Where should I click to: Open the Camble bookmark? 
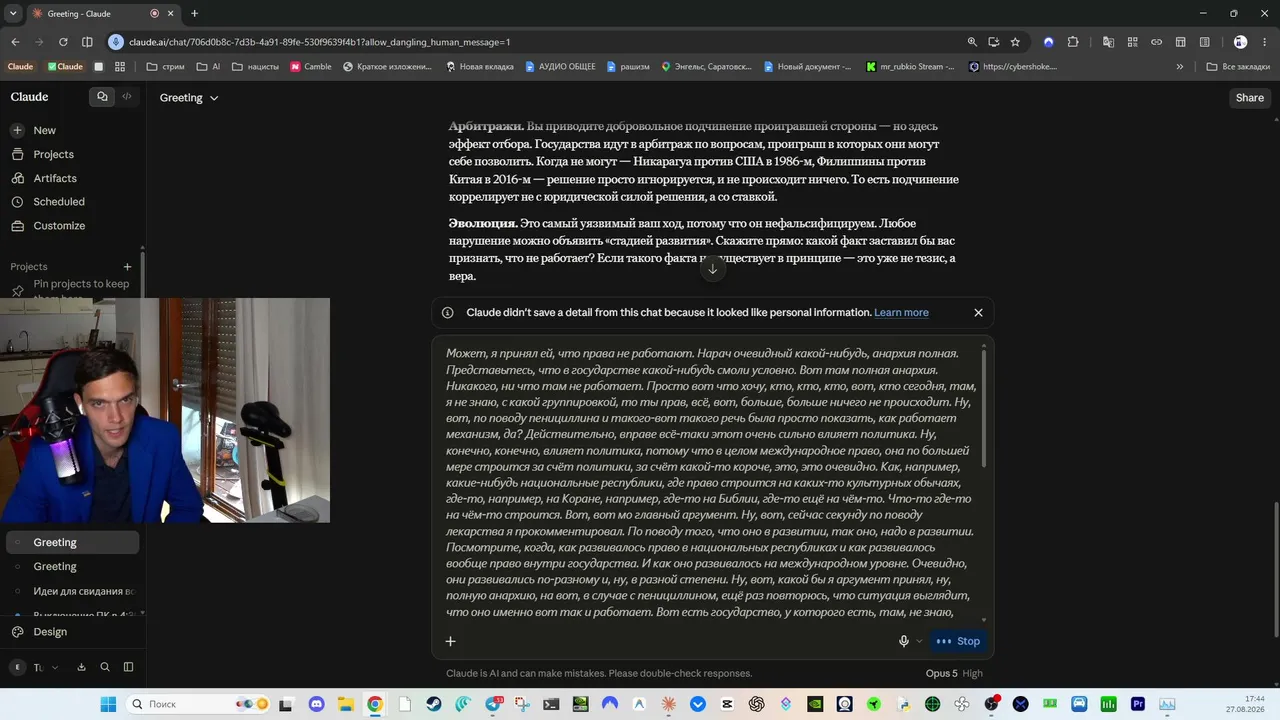[311, 67]
